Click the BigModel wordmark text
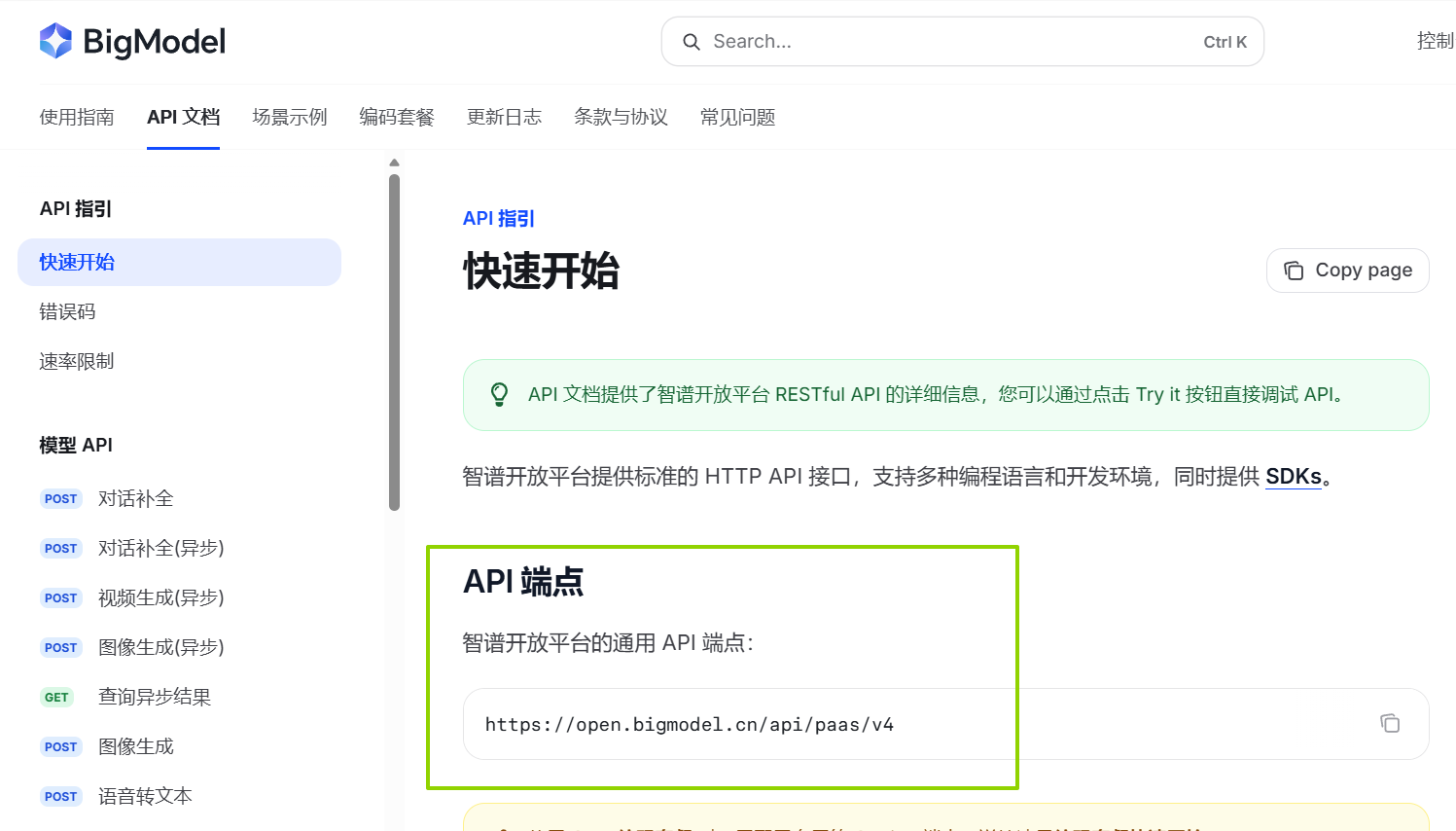 155,42
